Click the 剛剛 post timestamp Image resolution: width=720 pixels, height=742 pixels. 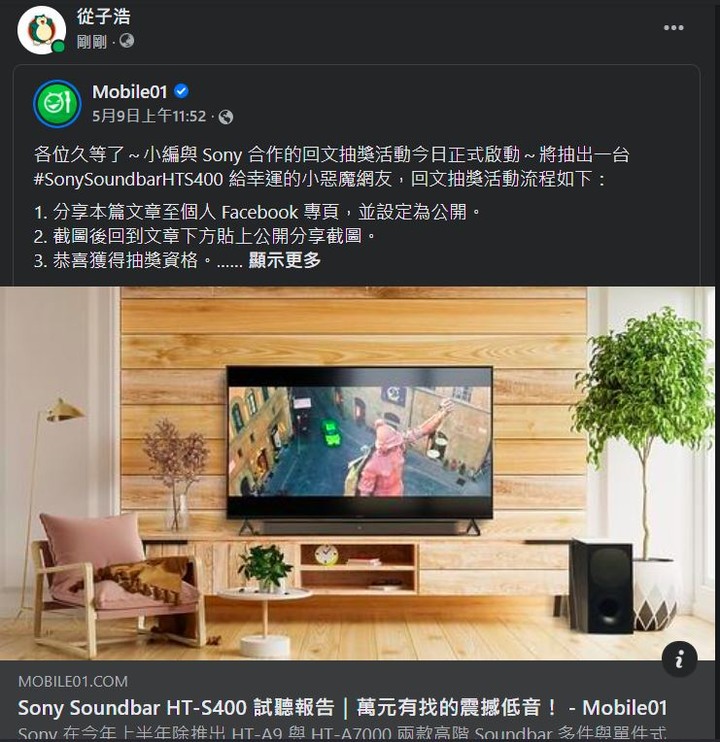point(92,42)
